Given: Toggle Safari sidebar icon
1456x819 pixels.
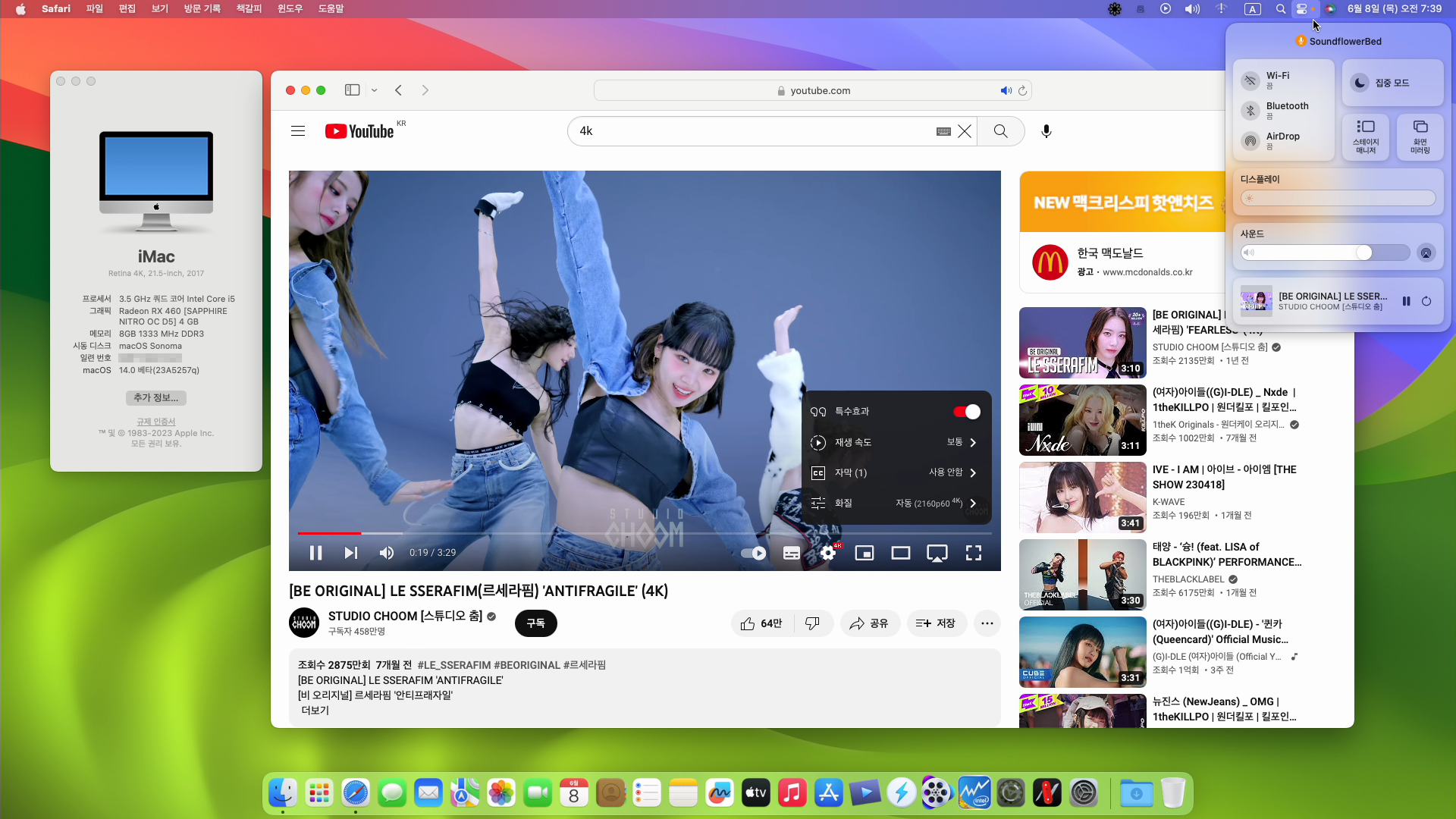Looking at the screenshot, I should click(352, 90).
